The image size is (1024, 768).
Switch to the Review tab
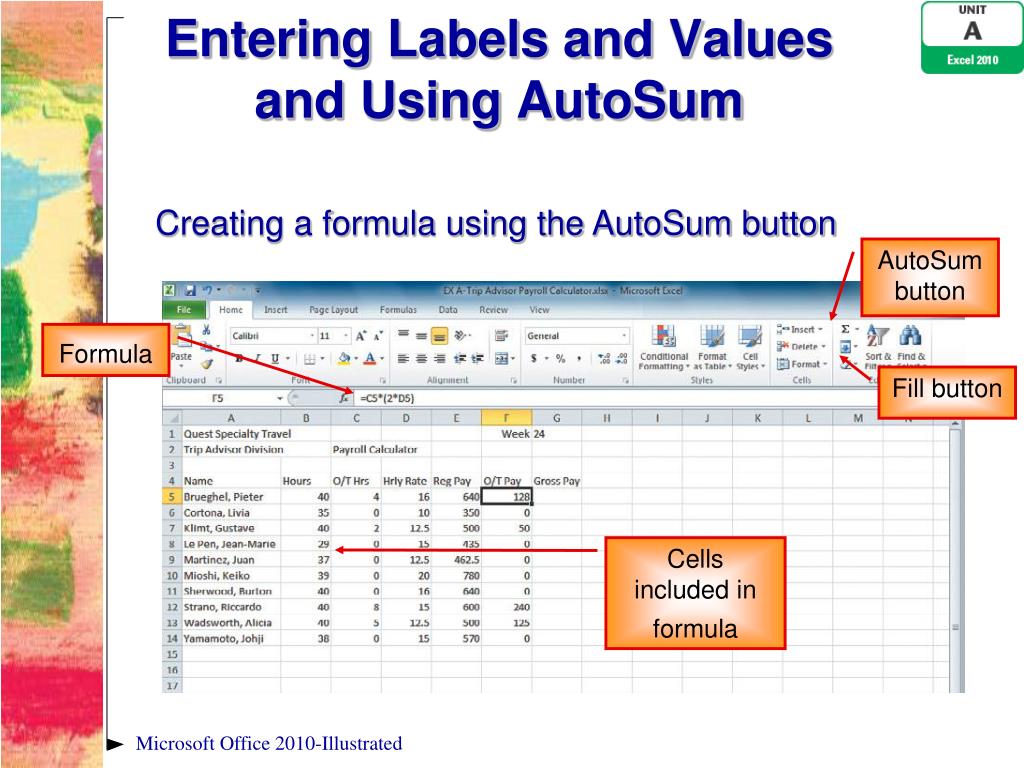(x=493, y=310)
